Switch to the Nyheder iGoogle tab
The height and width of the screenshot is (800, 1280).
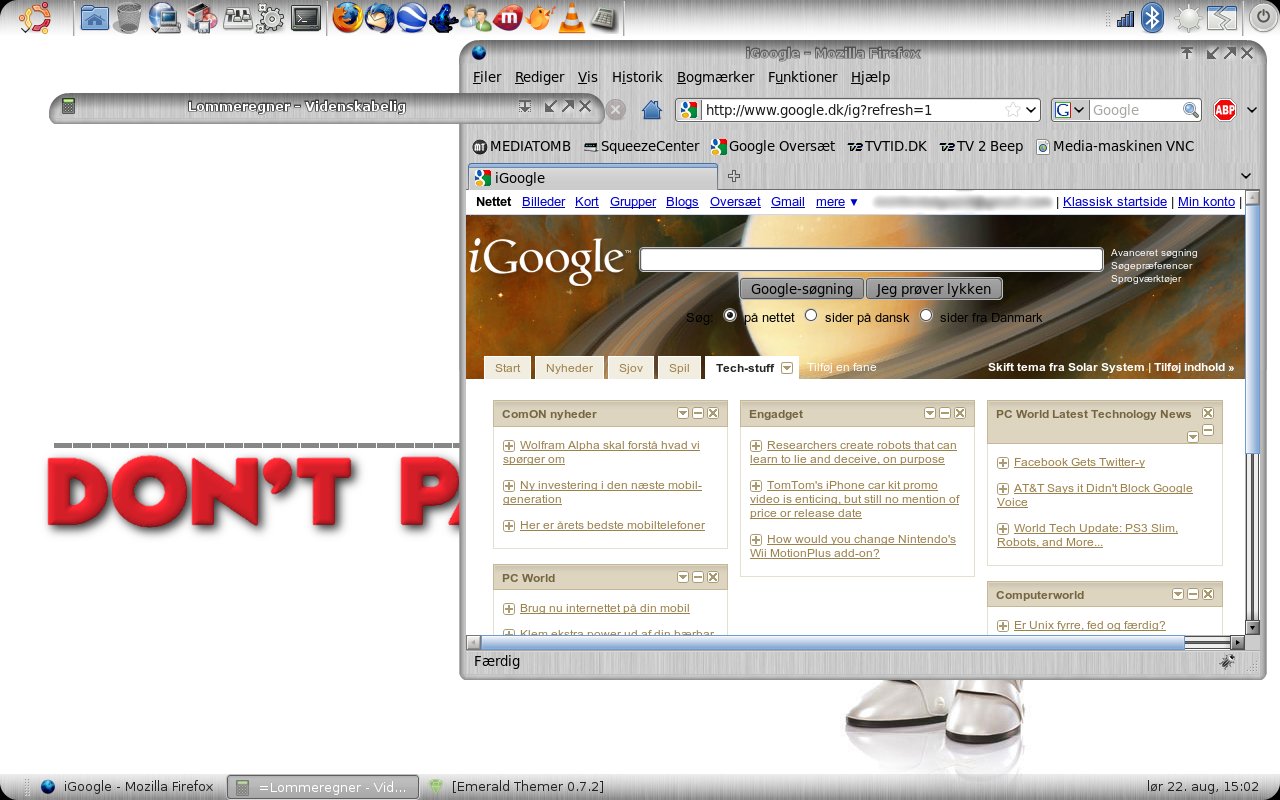click(x=569, y=368)
